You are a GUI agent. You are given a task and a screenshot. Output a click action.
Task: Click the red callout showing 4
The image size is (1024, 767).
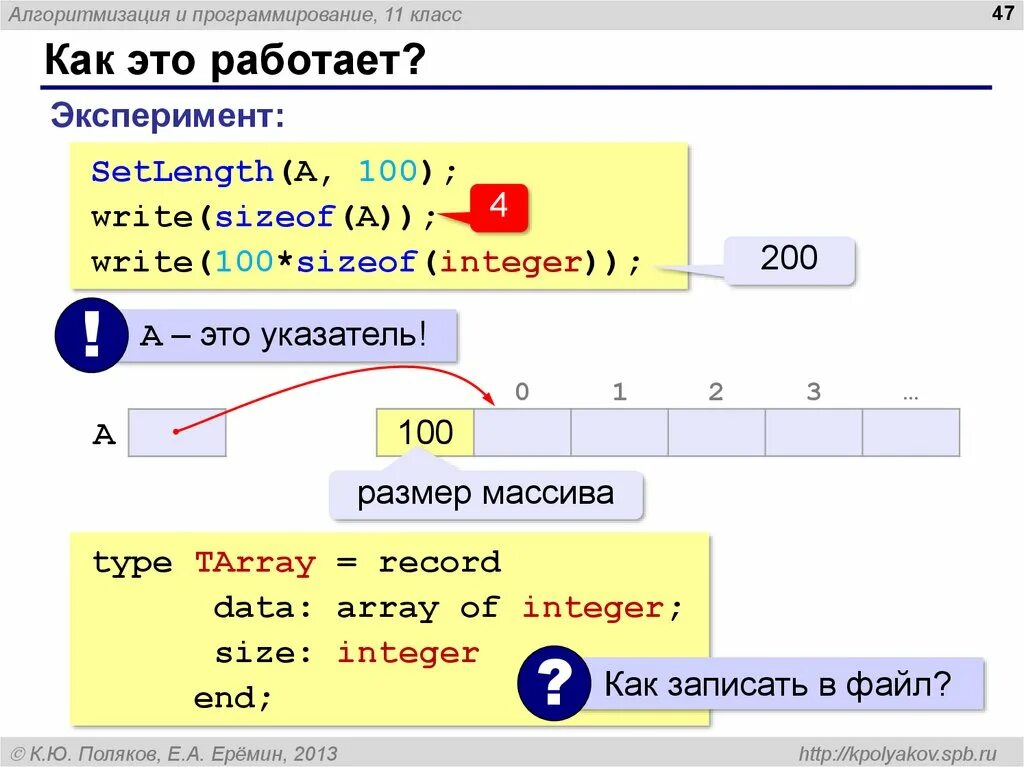(x=499, y=208)
